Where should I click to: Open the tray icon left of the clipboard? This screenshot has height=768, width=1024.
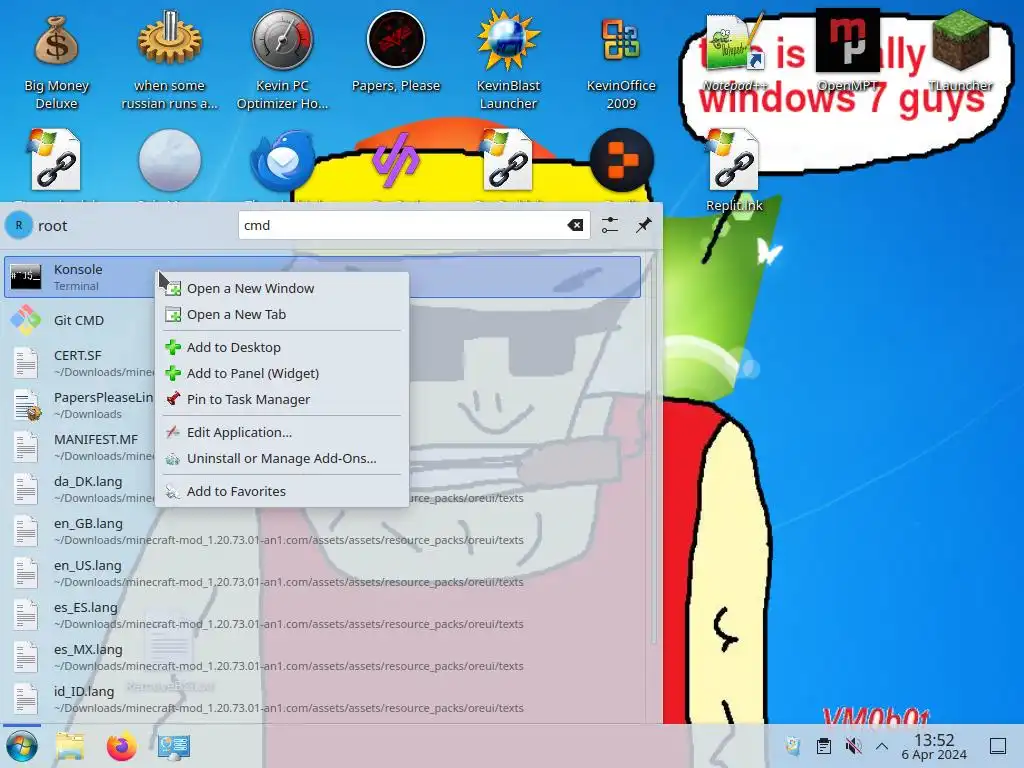coord(793,746)
